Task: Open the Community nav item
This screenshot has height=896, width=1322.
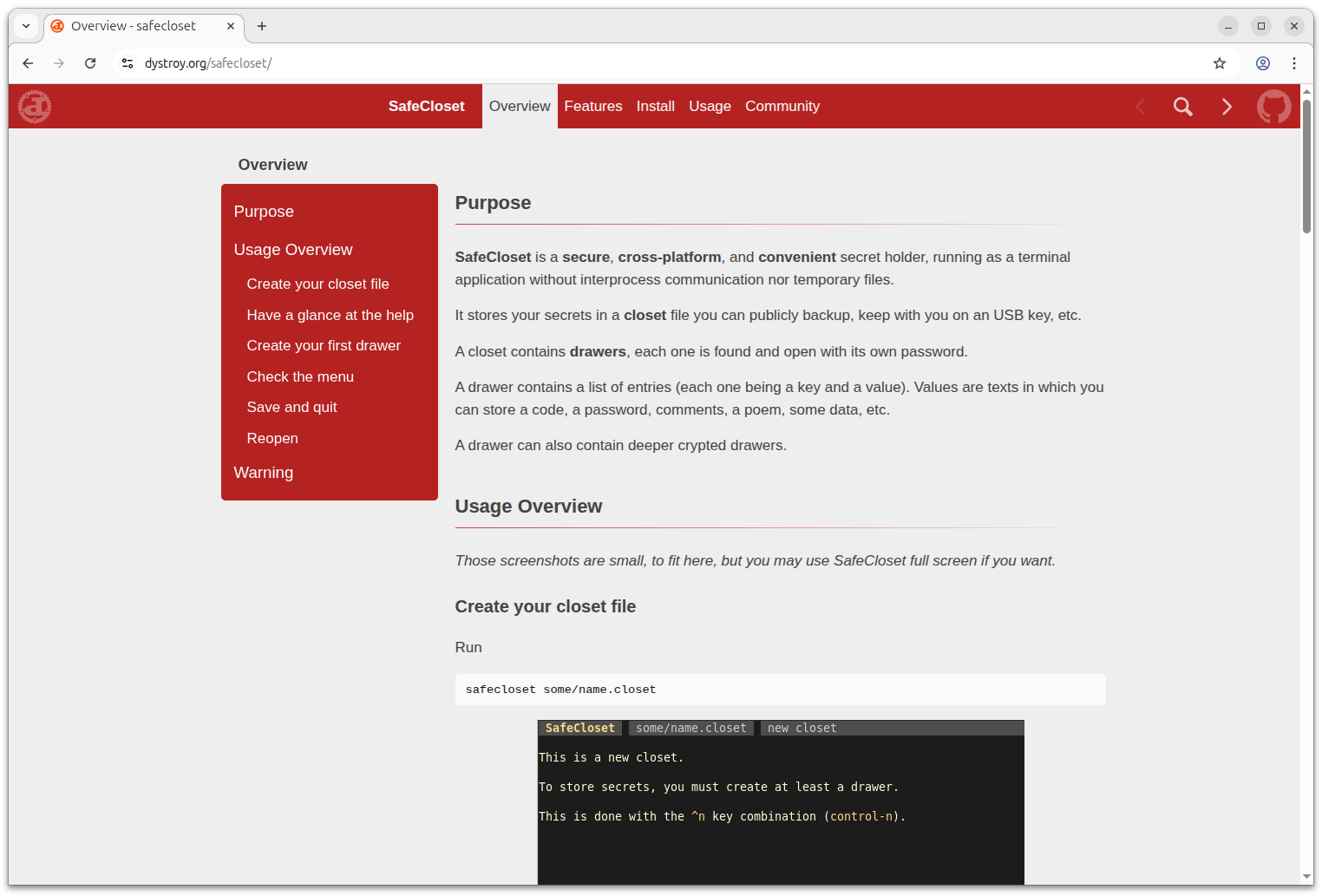Action: [782, 107]
